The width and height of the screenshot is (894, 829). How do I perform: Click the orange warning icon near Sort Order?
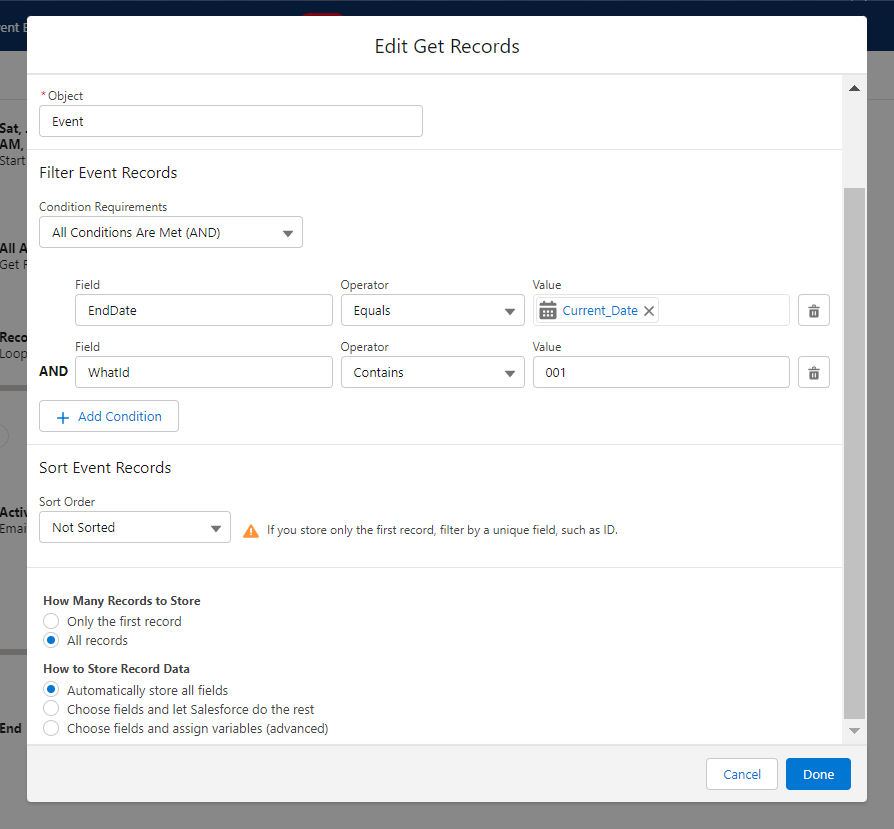click(250, 530)
